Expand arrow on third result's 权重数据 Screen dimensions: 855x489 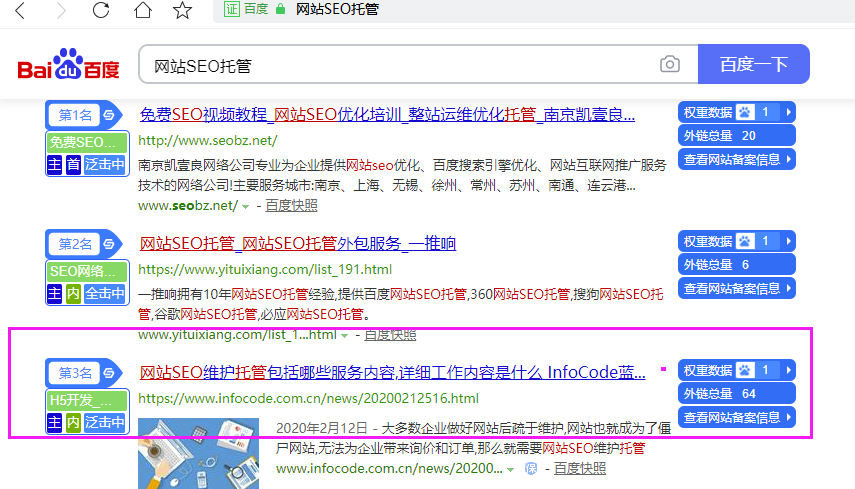tap(788, 370)
